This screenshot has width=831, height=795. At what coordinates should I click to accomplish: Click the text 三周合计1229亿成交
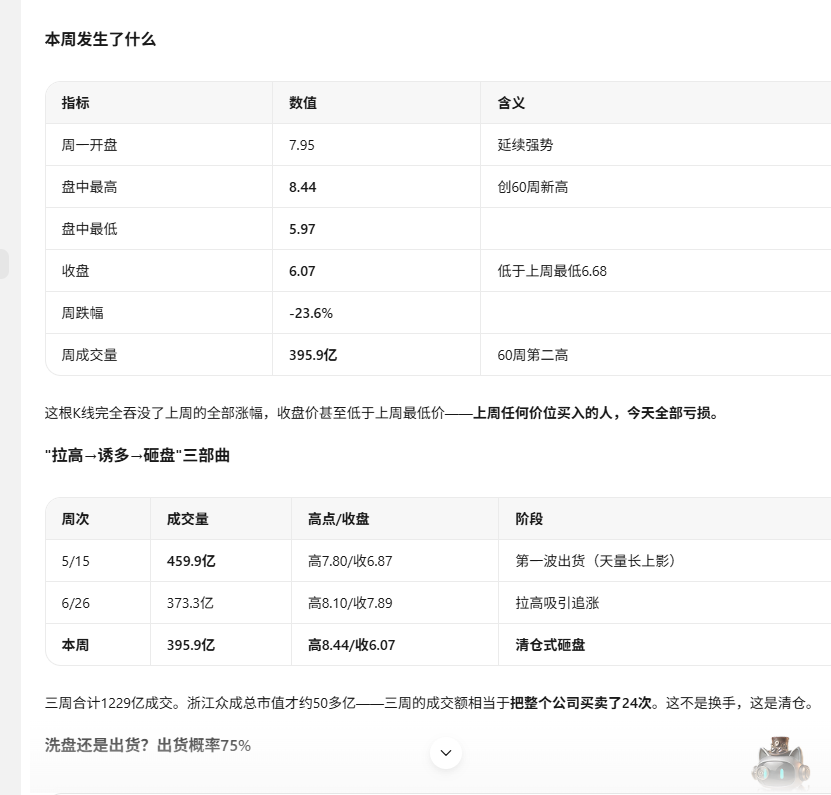109,703
